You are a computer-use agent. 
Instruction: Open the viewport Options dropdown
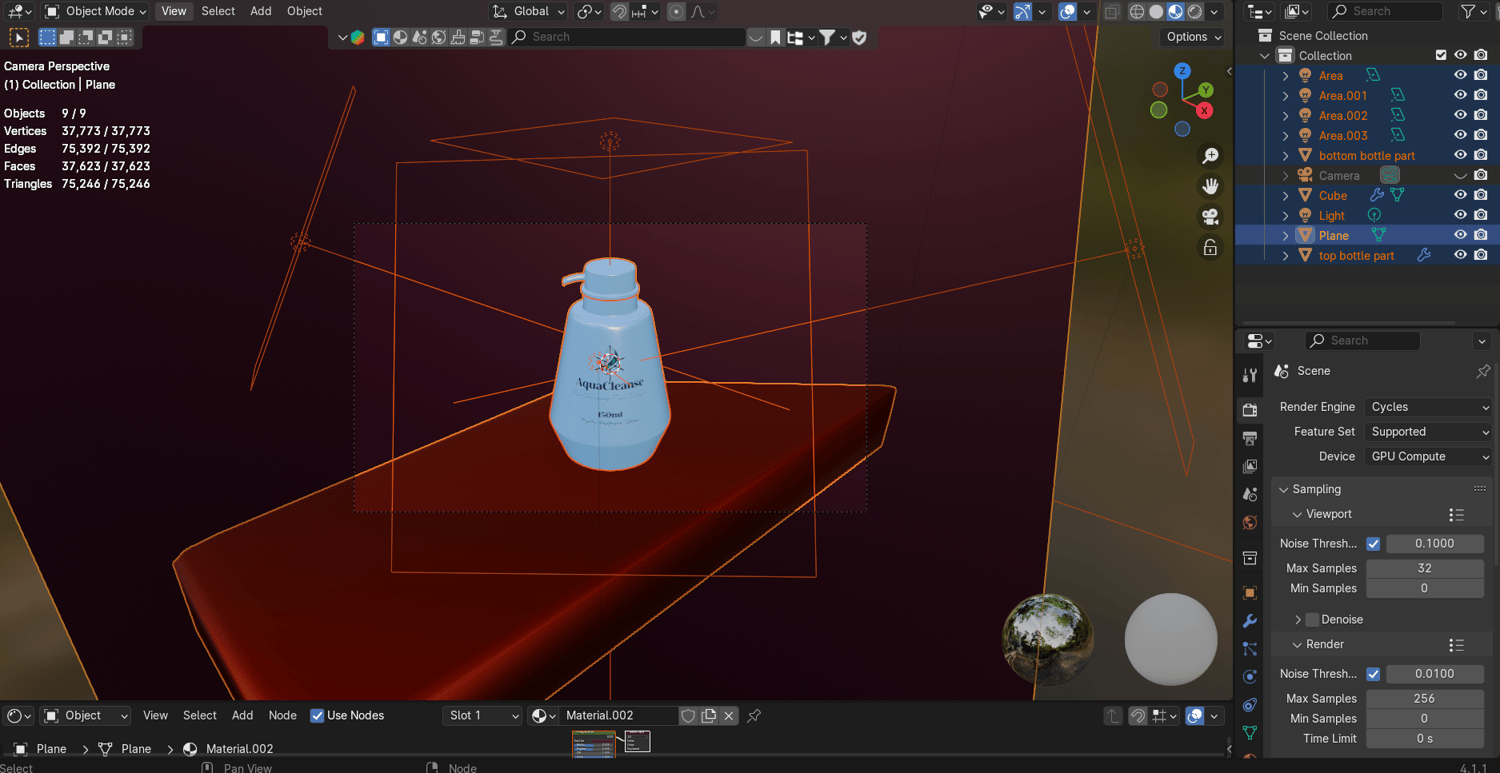click(x=1193, y=37)
